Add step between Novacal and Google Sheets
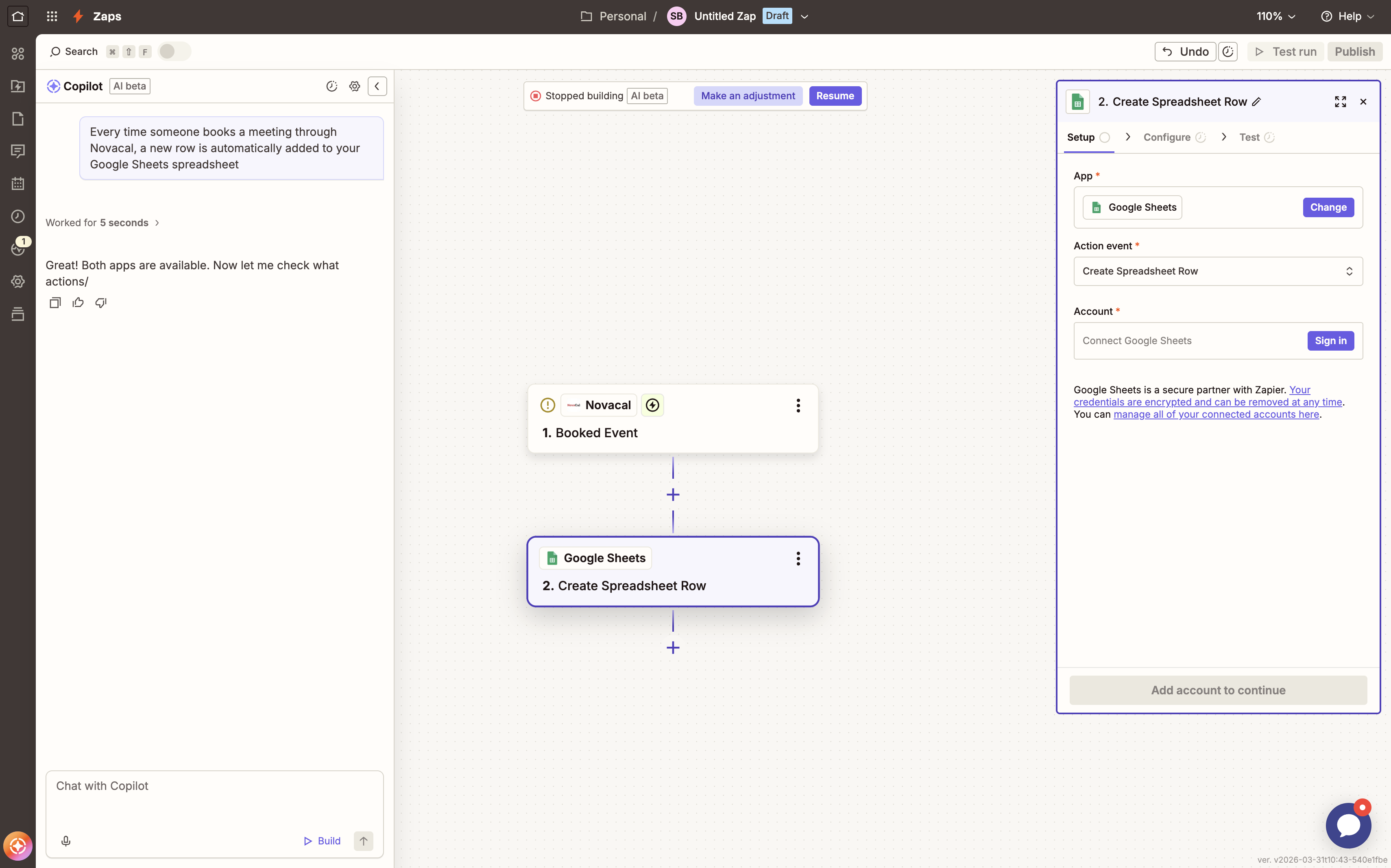Image resolution: width=1391 pixels, height=868 pixels. pyautogui.click(x=673, y=495)
